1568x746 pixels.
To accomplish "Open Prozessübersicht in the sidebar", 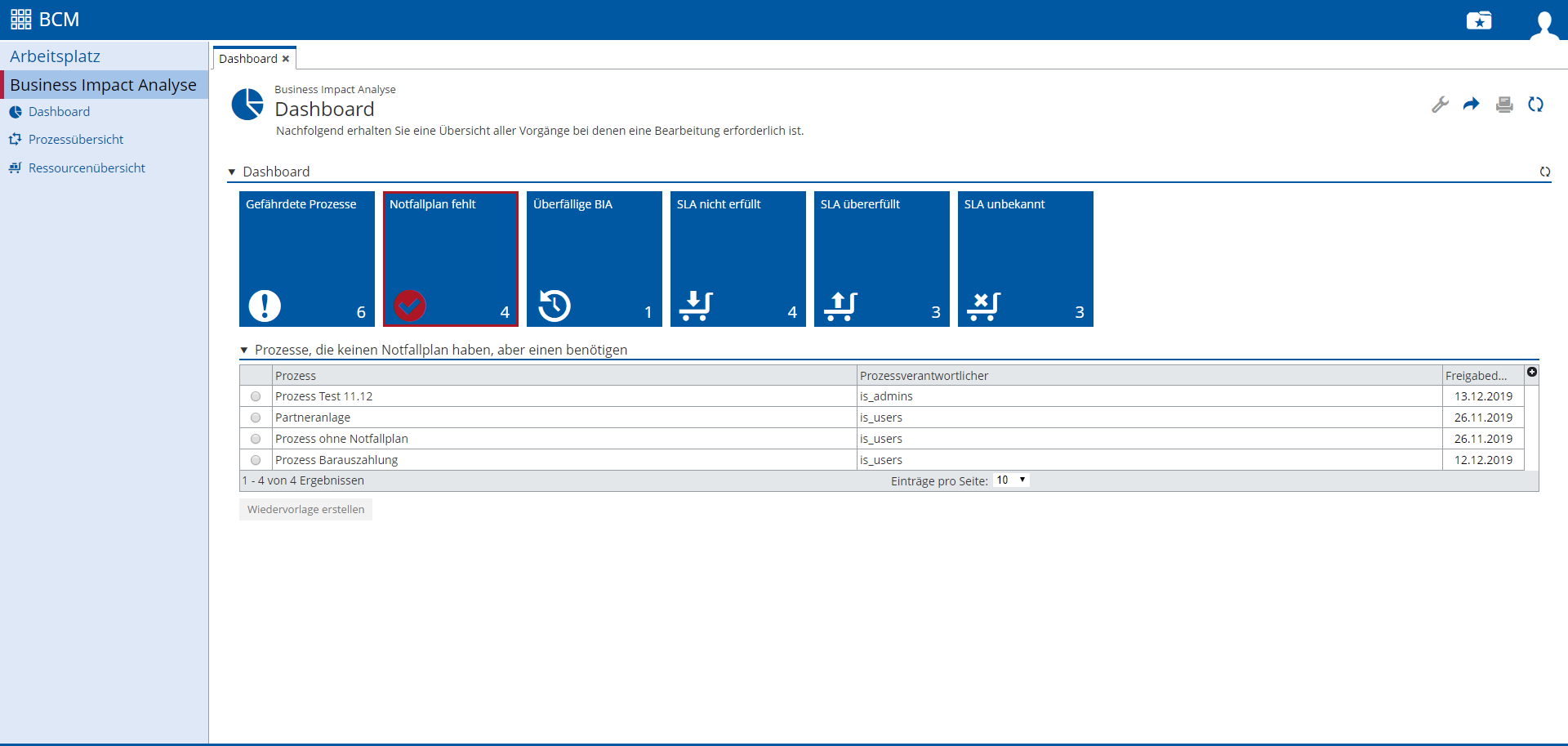I will 76,140.
